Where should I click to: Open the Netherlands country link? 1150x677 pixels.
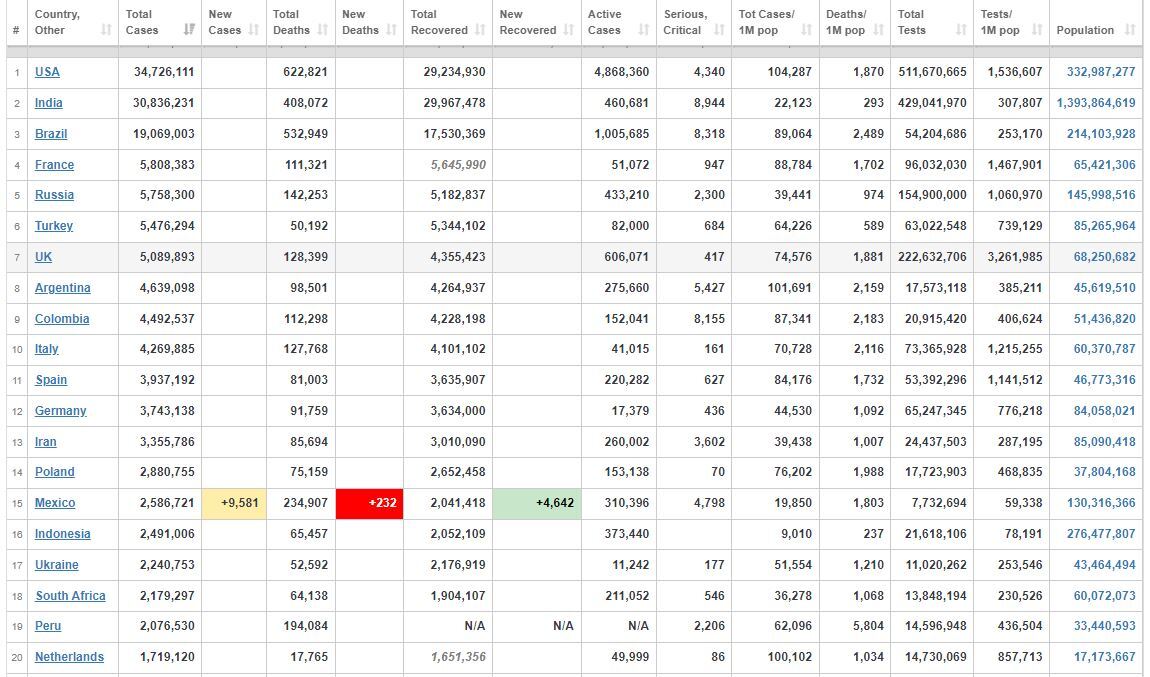click(69, 656)
